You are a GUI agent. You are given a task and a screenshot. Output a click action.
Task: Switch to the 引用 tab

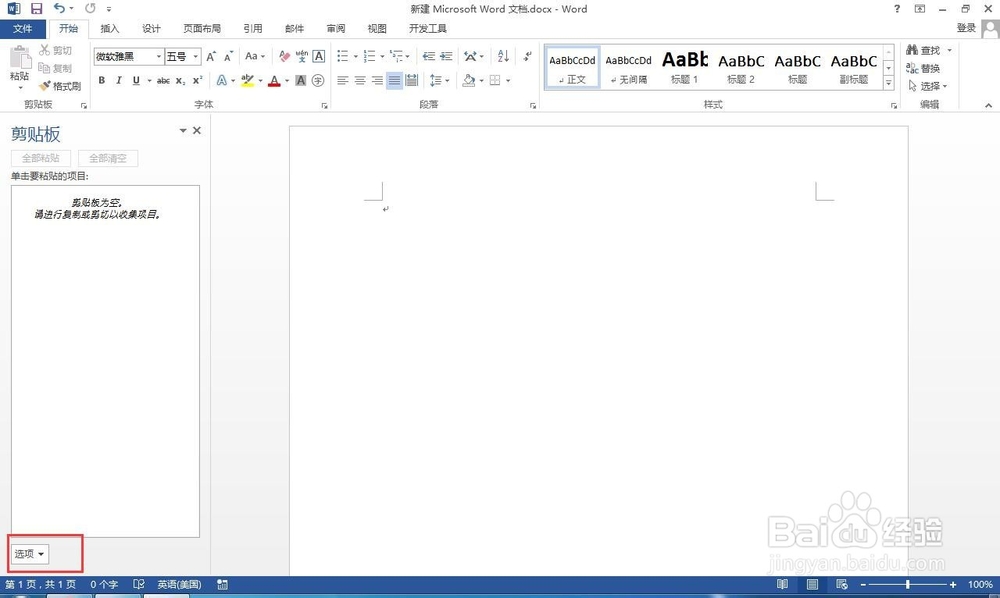tap(253, 29)
